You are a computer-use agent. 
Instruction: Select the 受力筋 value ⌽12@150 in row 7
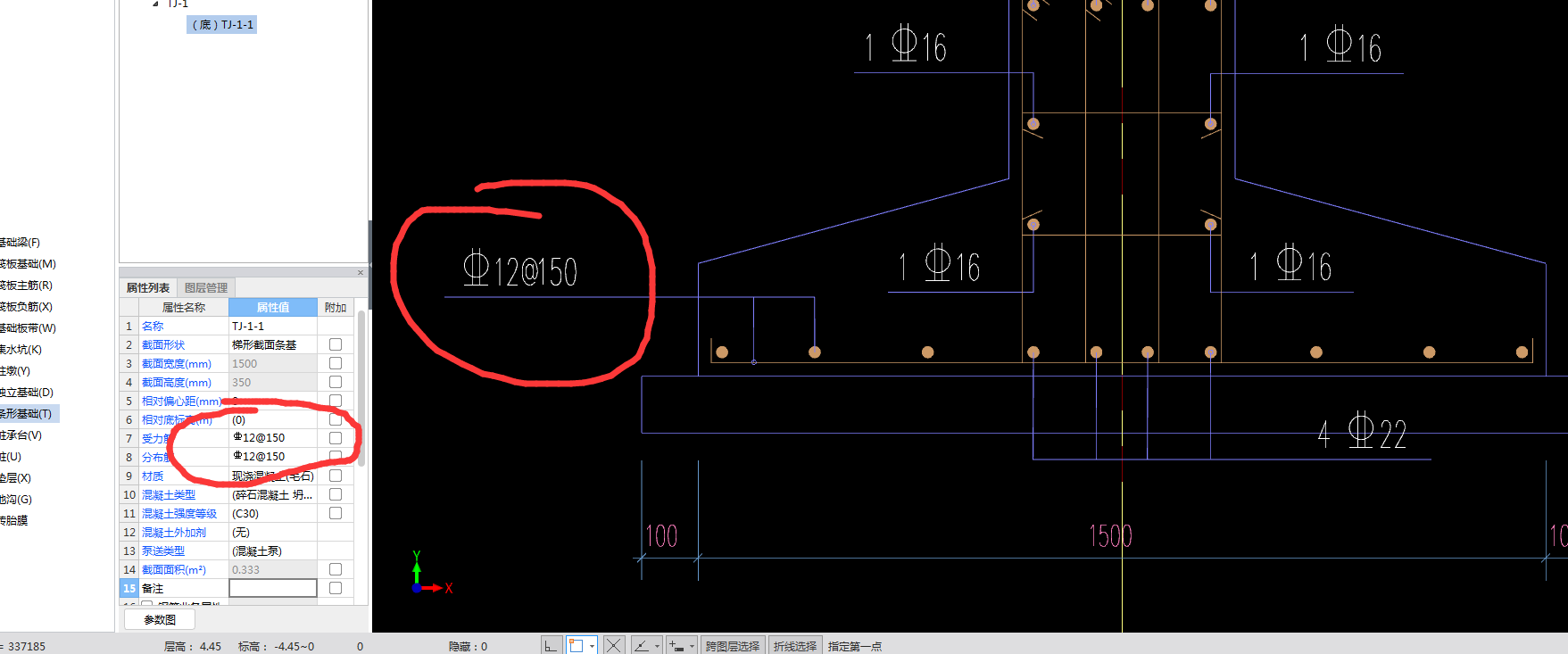273,438
